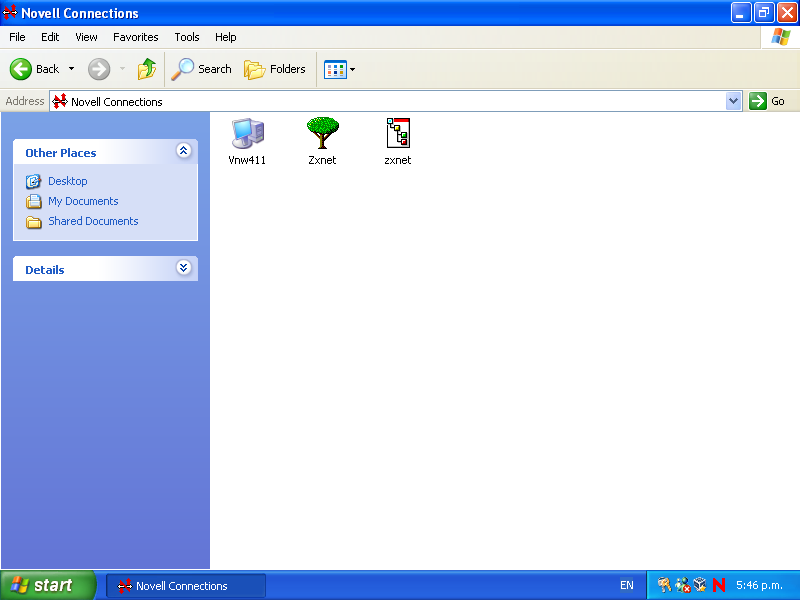The width and height of the screenshot is (800, 600).
Task: Click the Address bar field
Action: [x=395, y=102]
